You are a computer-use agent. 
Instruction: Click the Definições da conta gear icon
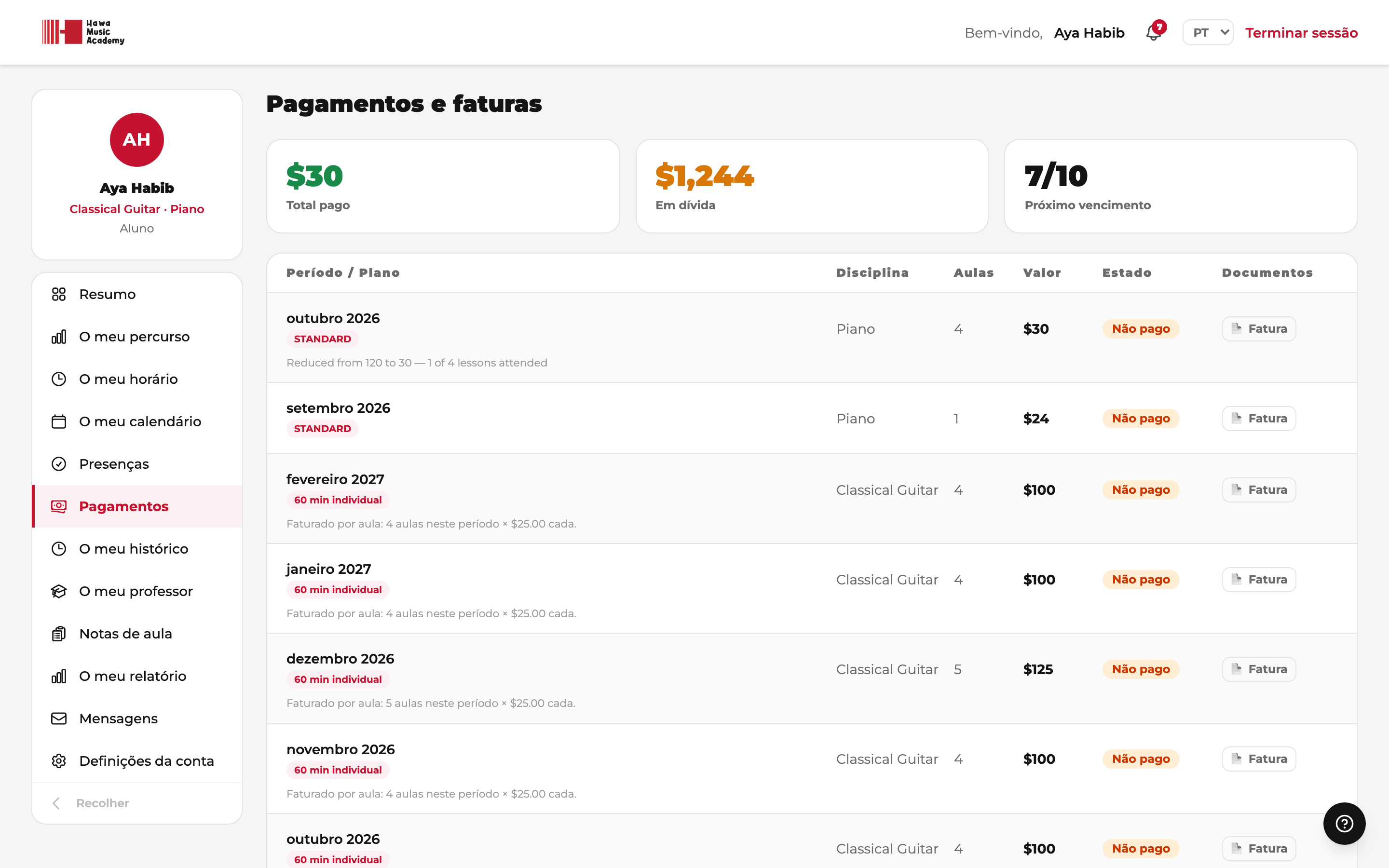[x=58, y=761]
